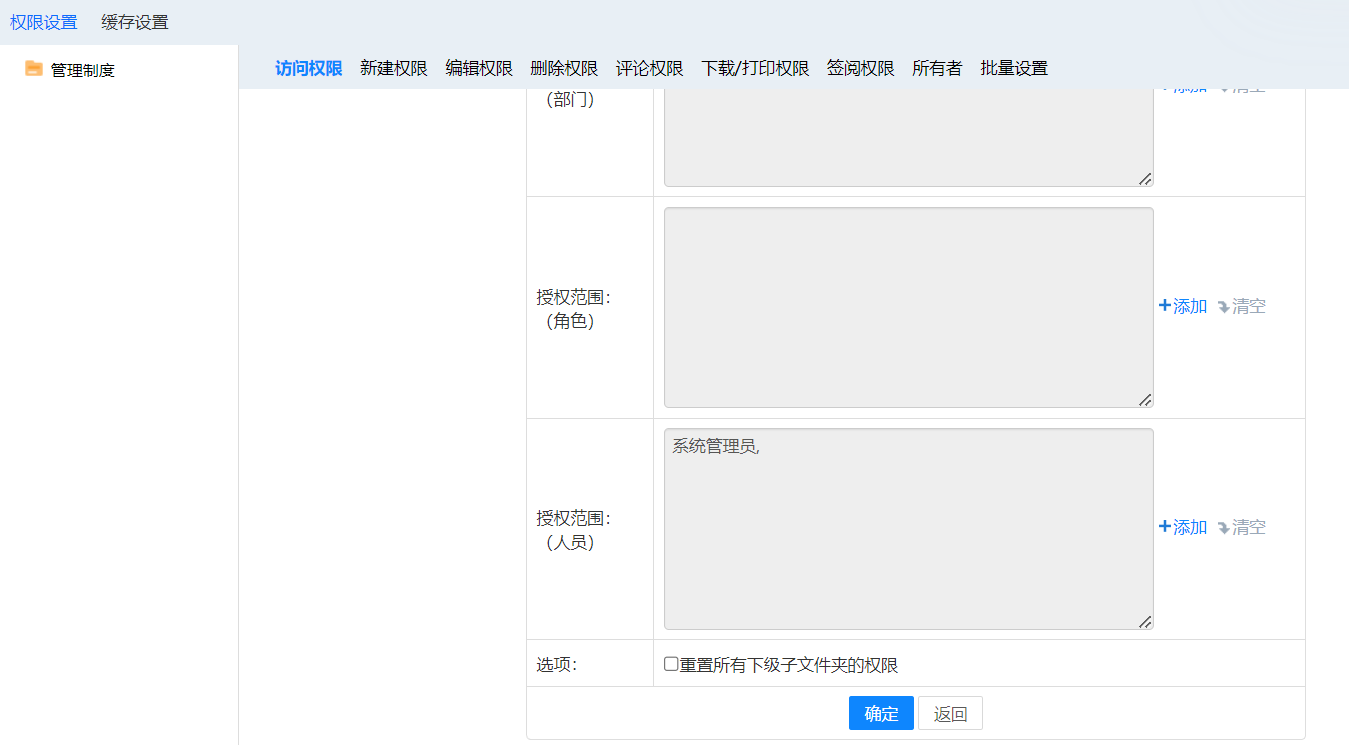Click the 返回 button
Image resolution: width=1349 pixels, height=745 pixels.
tap(950, 714)
